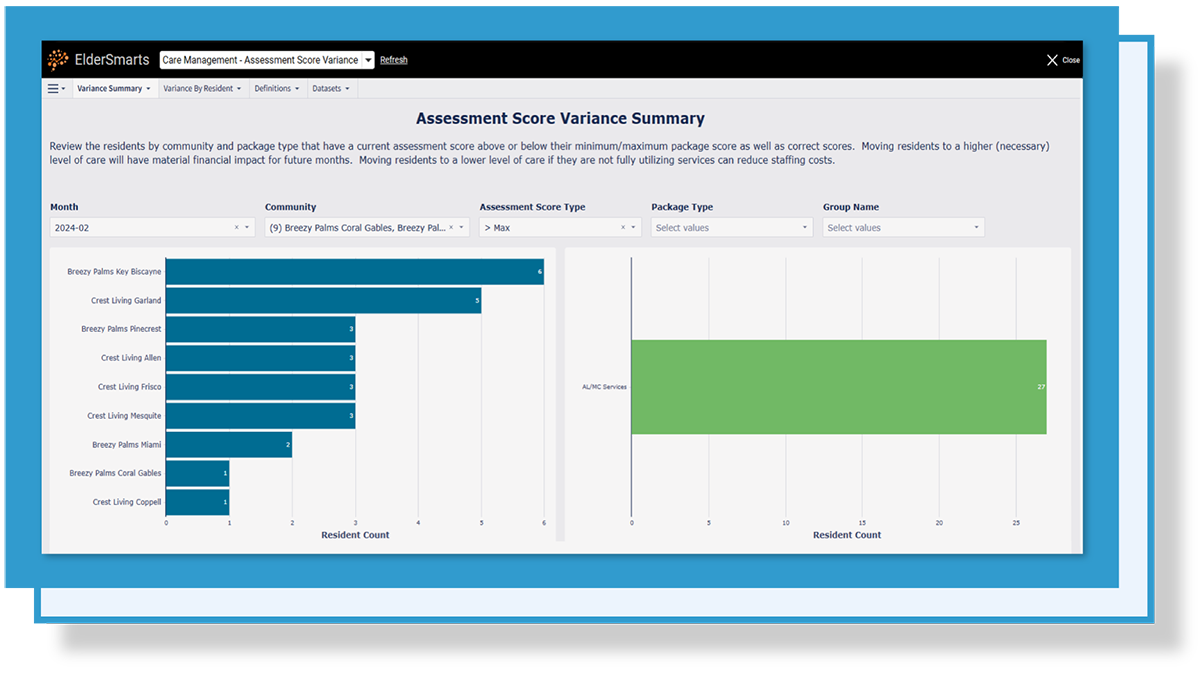Open the Definitions menu
Image resolution: width=1200 pixels, height=688 pixels.
[277, 88]
